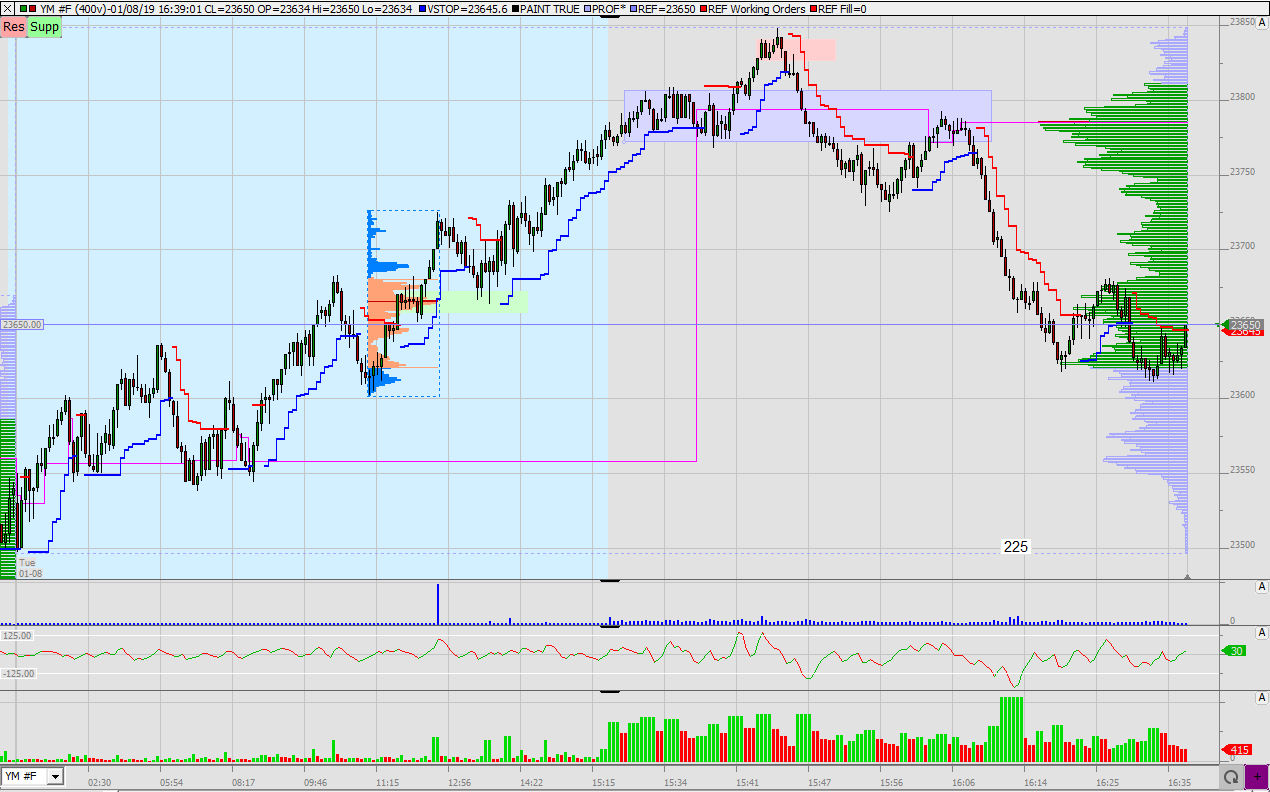Click the pane divider handle above the histogram
1270x792 pixels.
click(x=609, y=691)
